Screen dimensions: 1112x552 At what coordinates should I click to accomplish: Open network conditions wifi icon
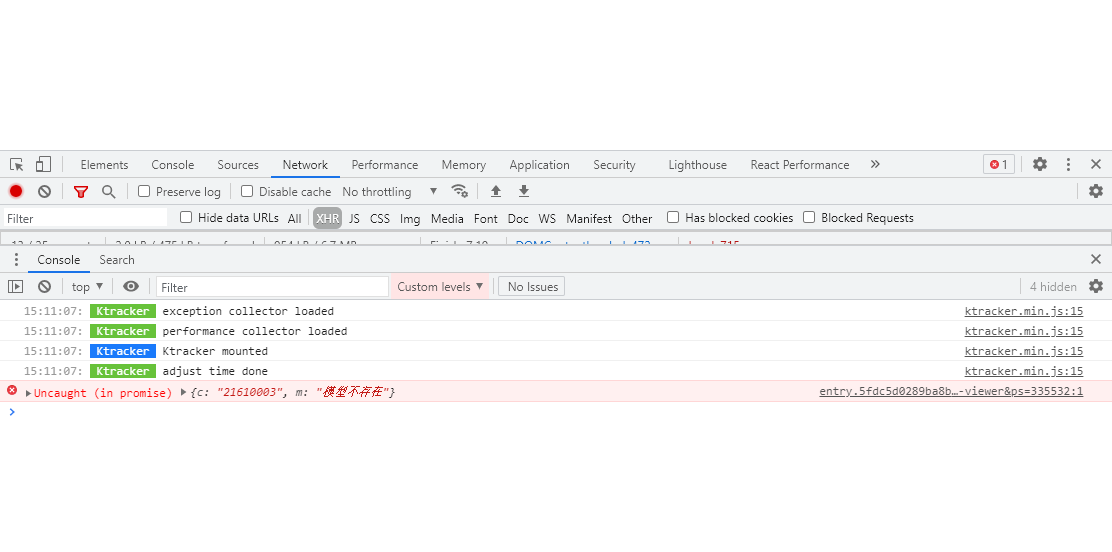tap(460, 191)
